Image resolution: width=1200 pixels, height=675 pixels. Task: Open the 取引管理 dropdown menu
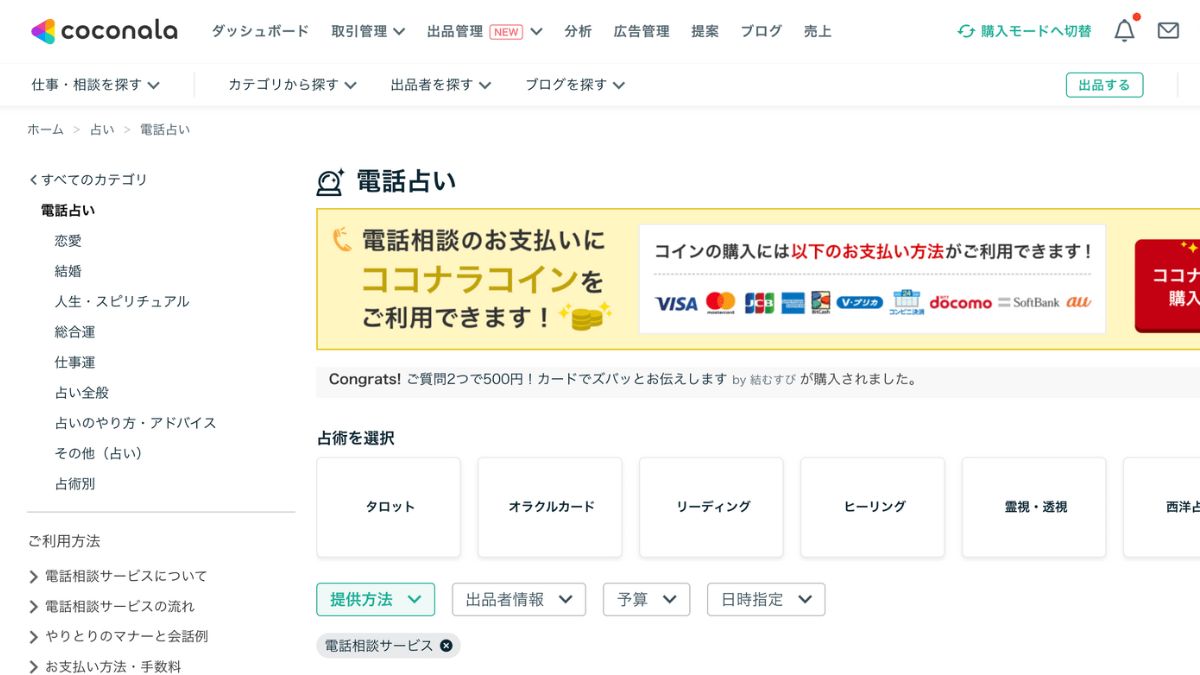pyautogui.click(x=368, y=31)
